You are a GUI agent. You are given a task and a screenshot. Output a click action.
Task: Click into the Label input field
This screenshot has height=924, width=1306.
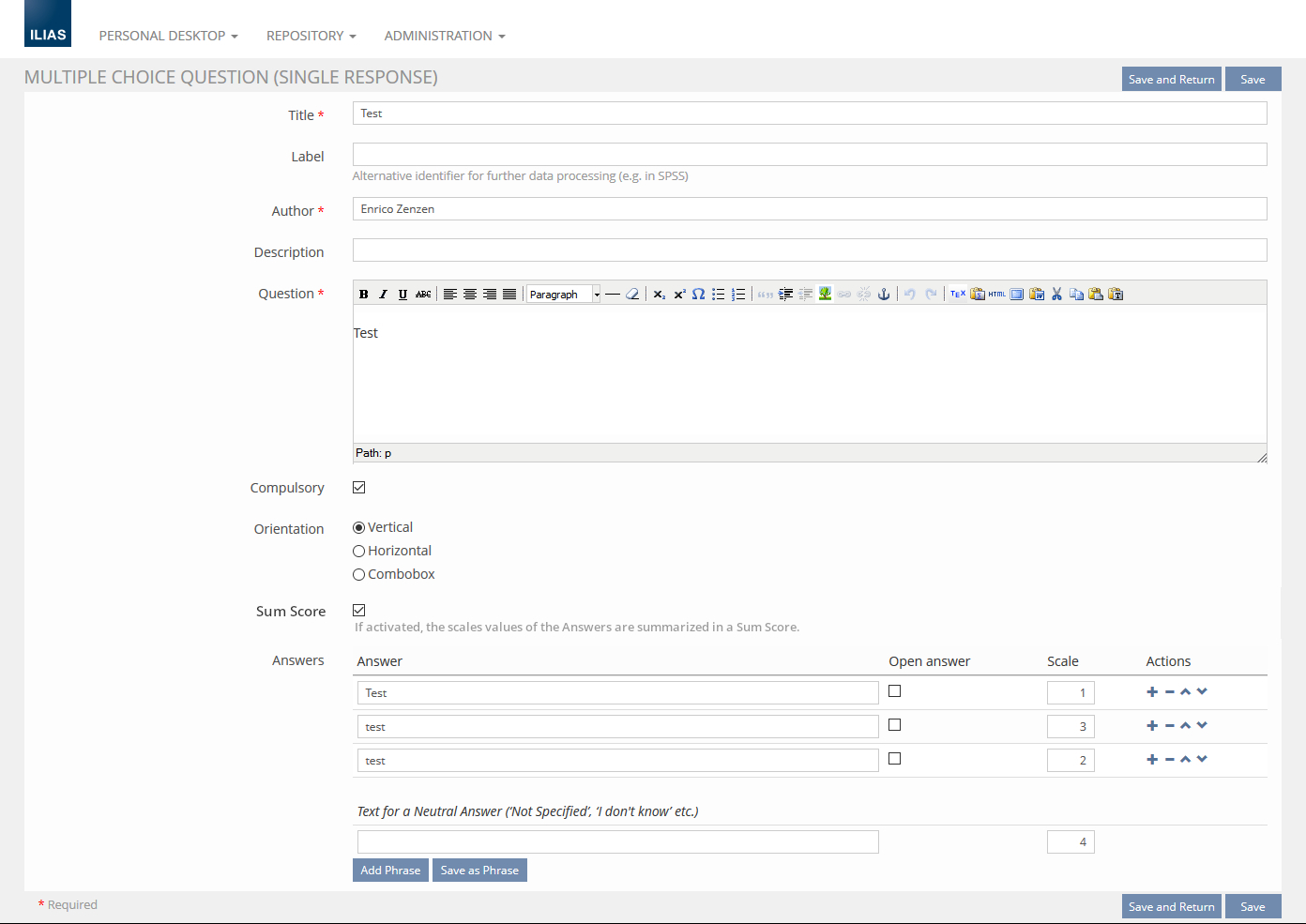pos(809,155)
